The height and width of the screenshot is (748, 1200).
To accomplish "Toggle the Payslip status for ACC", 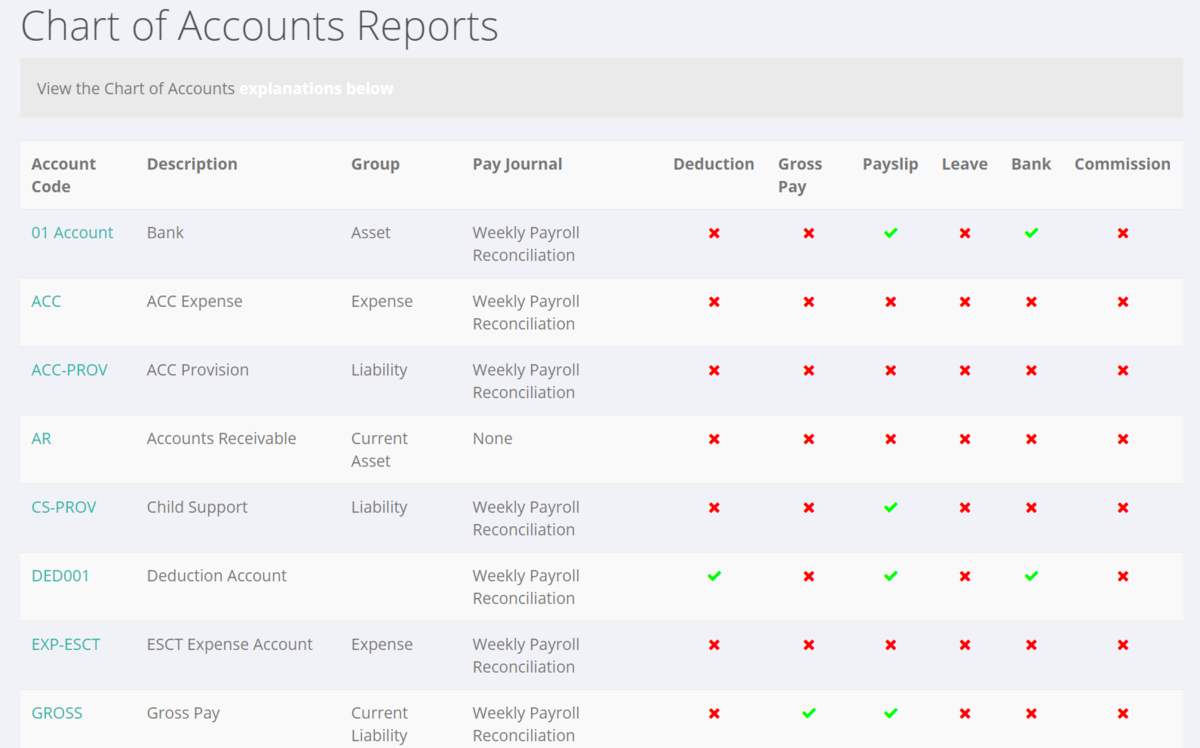I will click(890, 301).
